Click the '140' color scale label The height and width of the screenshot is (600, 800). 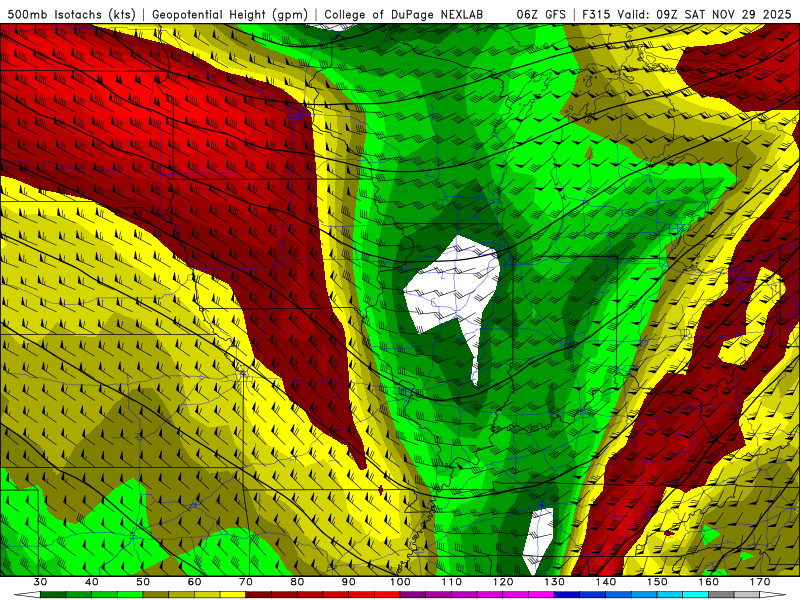click(606, 582)
